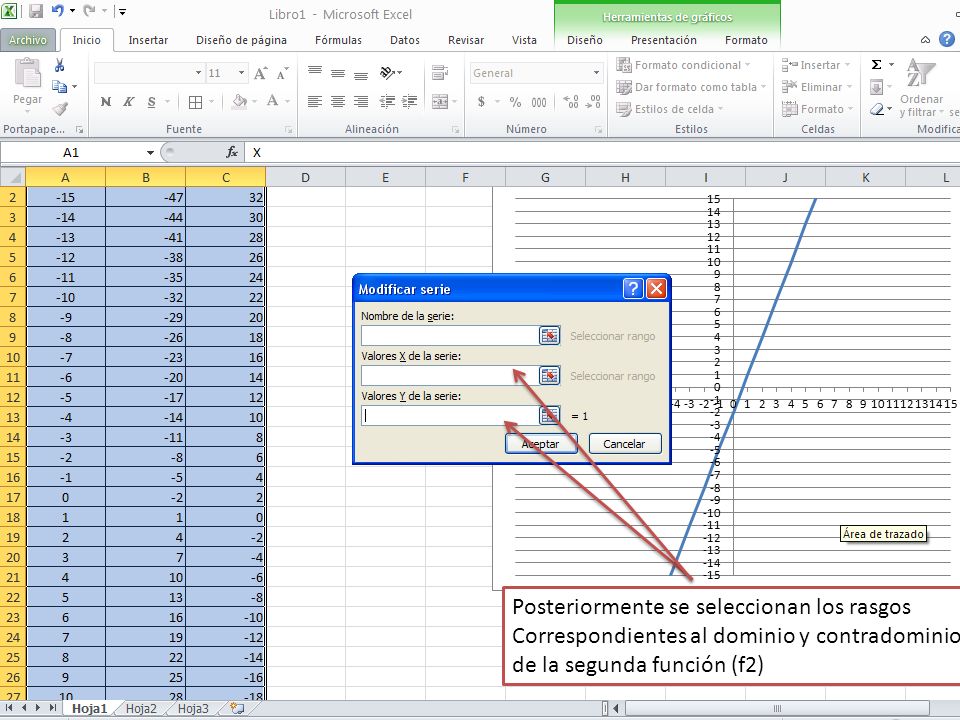Viewport: 960px width, 720px height.
Task: Click the decrease font size icon
Action: (x=282, y=73)
